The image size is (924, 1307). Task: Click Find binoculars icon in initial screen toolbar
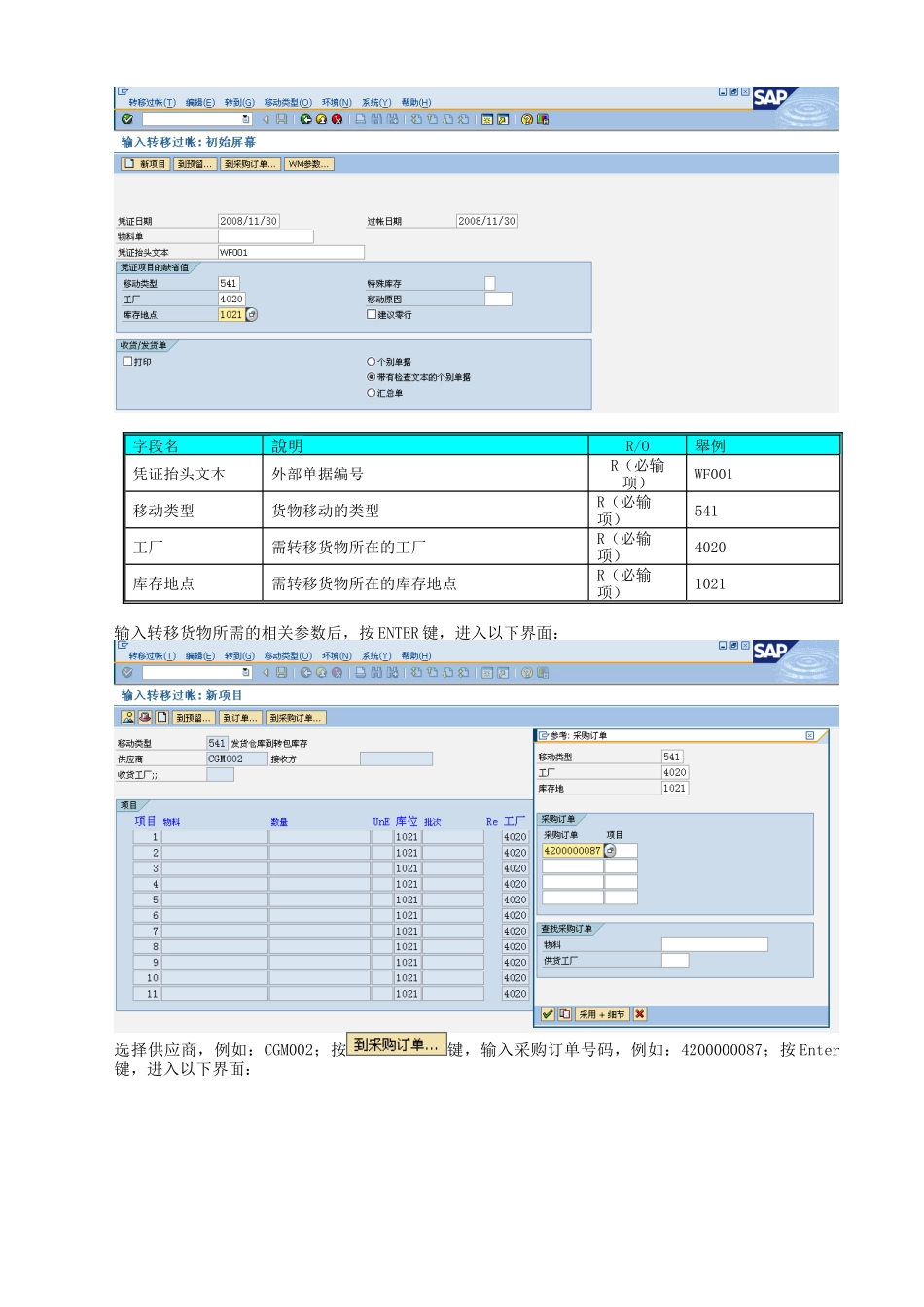(x=376, y=119)
